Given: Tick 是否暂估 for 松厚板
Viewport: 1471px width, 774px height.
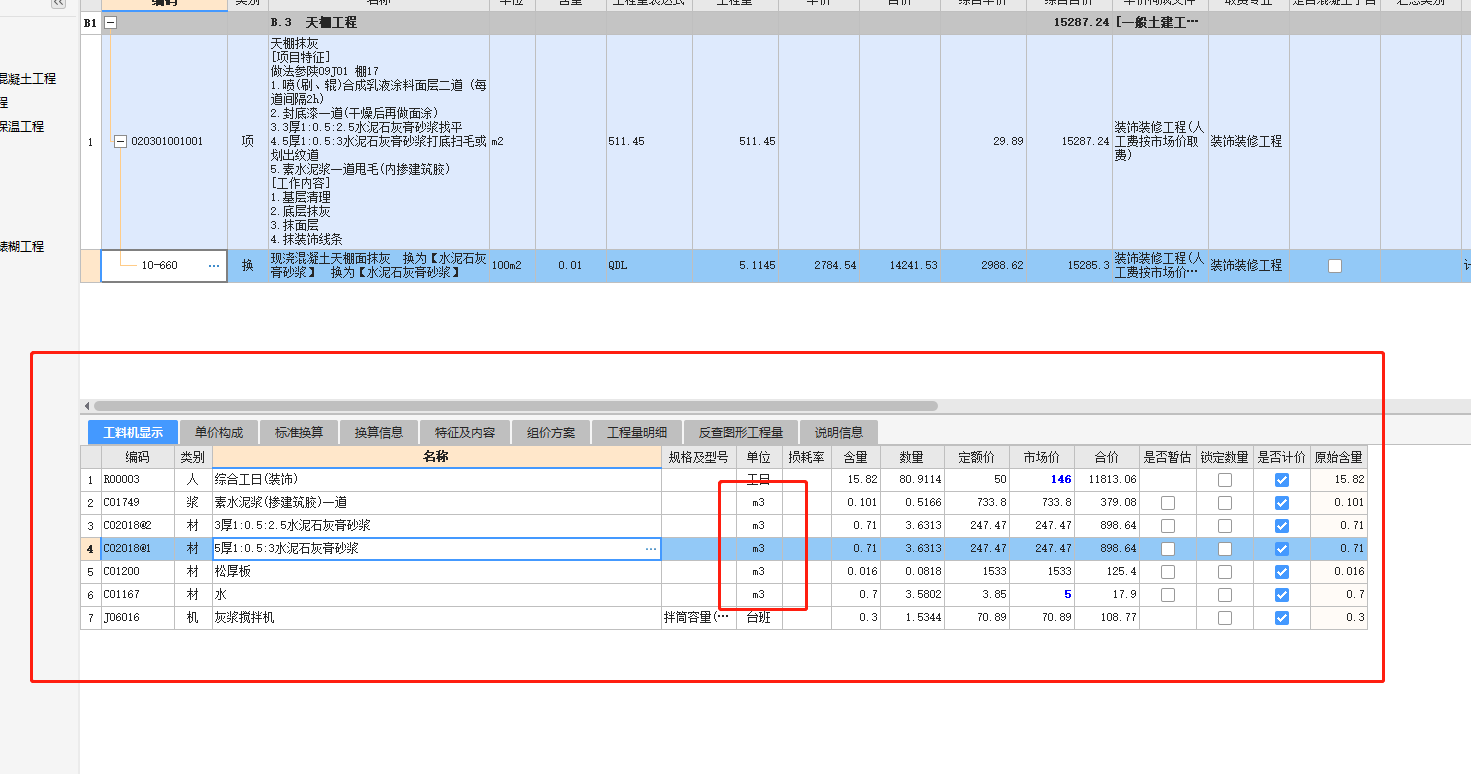Looking at the screenshot, I should 1168,572.
